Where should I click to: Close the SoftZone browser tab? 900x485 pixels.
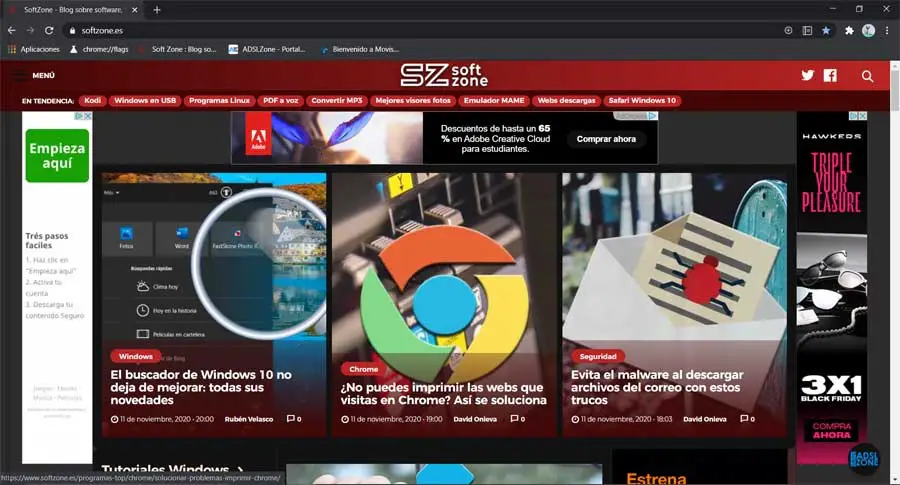pos(135,10)
